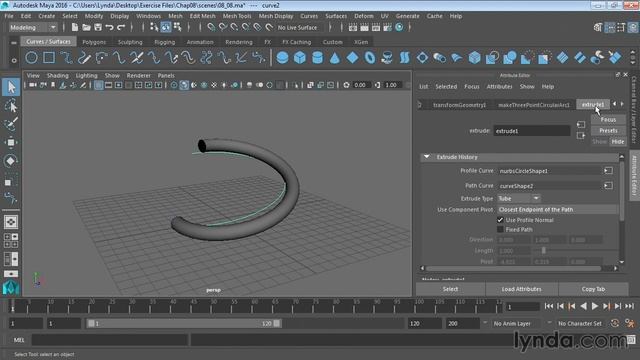
Task: Open the No Character Set dropdown
Action: pos(581,323)
